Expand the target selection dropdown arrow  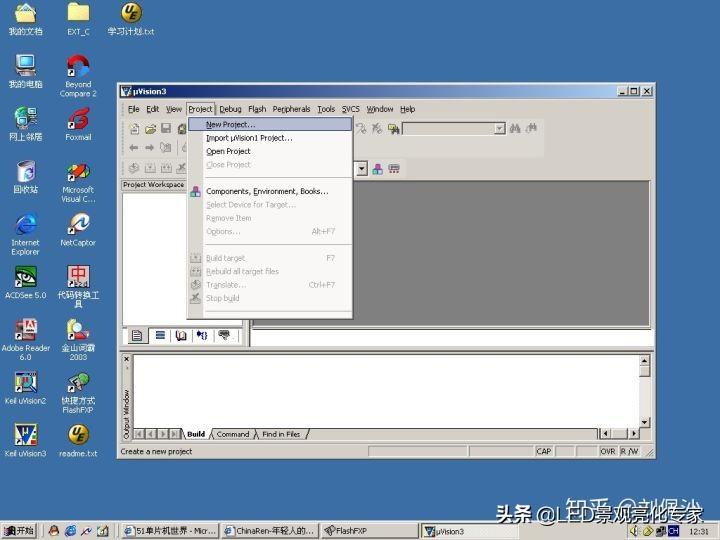click(362, 169)
